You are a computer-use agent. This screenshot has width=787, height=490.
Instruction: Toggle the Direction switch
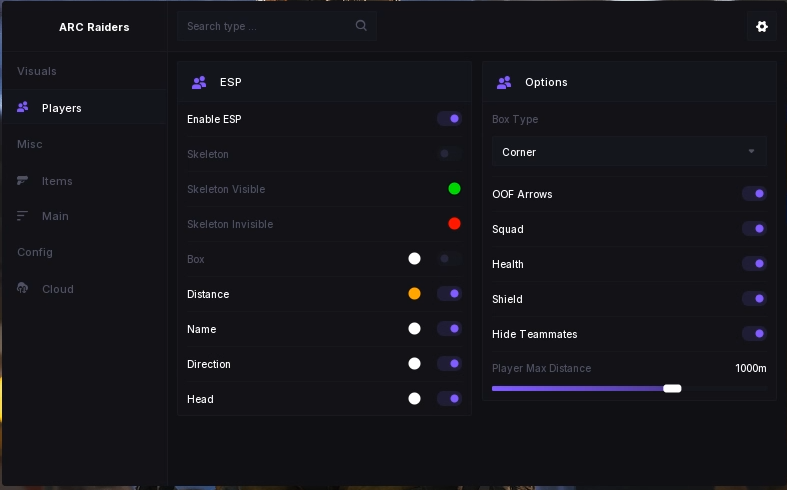coord(449,364)
